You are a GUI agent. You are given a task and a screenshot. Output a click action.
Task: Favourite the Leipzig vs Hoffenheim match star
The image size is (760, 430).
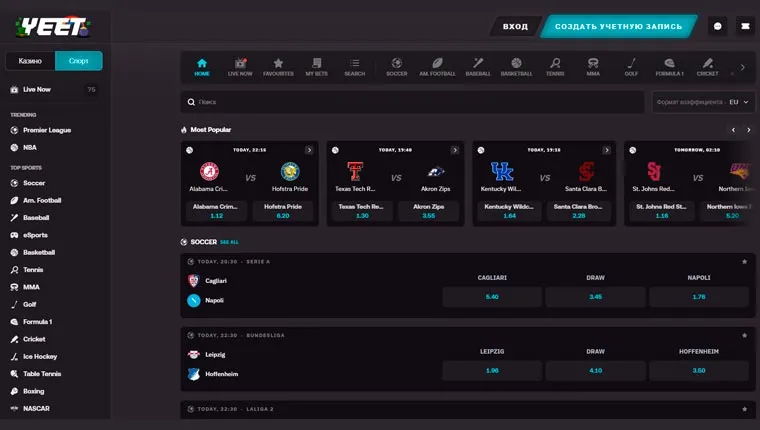click(744, 335)
